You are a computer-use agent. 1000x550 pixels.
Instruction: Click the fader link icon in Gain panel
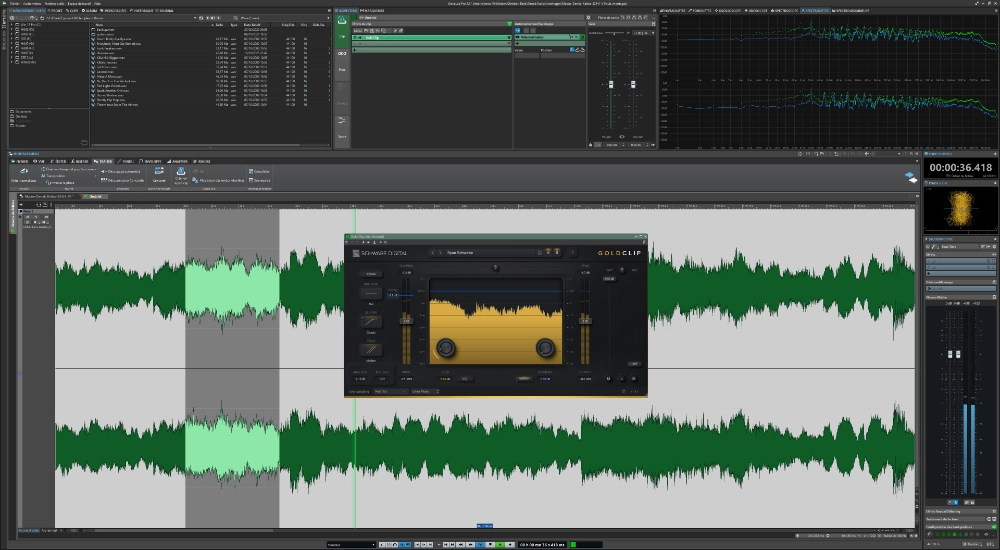pyautogui.click(x=622, y=137)
